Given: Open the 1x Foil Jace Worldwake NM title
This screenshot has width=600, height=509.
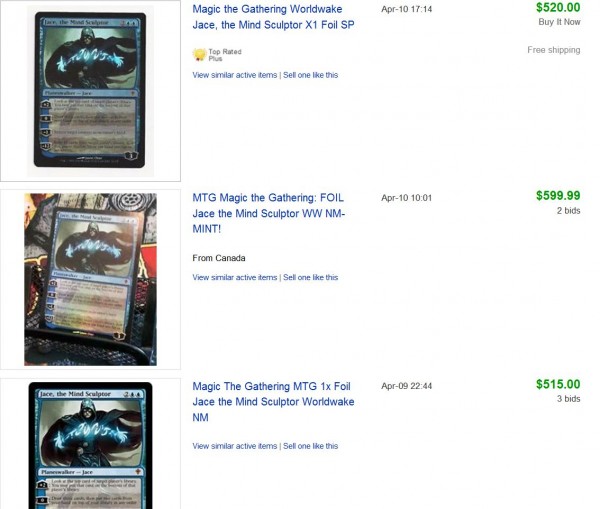Looking at the screenshot, I should tap(273, 401).
